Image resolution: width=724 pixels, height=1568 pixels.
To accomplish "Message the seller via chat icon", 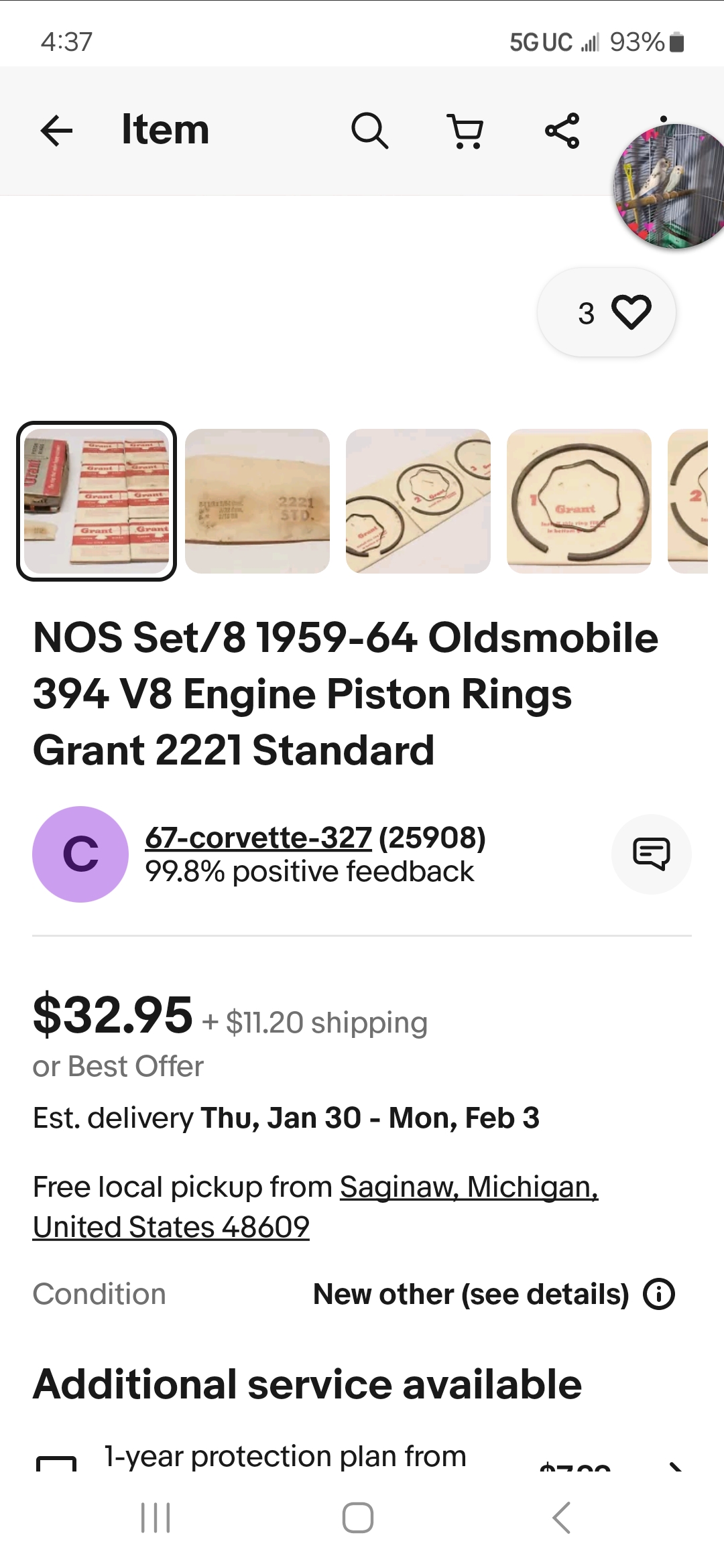I will click(651, 854).
